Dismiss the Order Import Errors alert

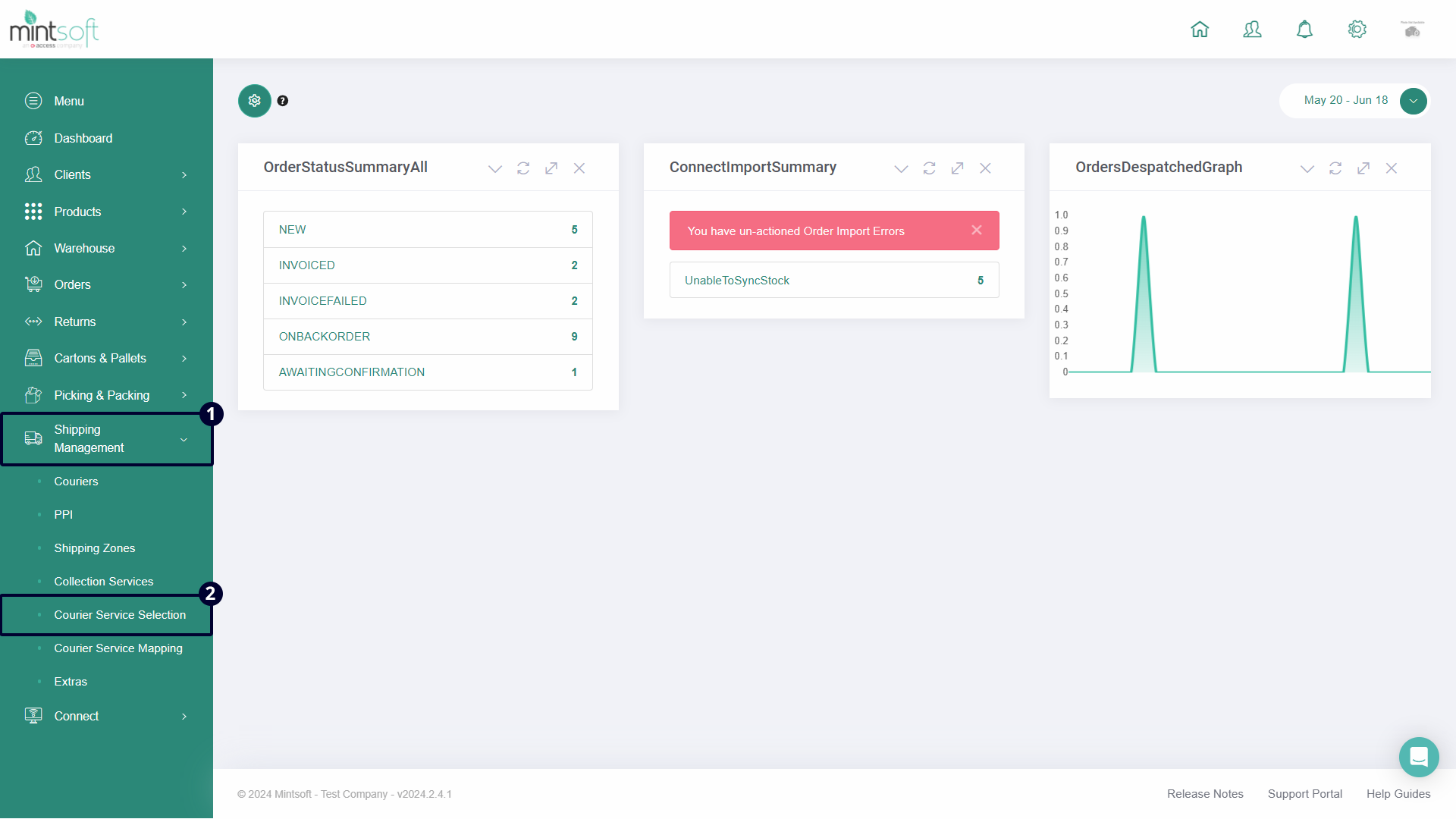977,230
